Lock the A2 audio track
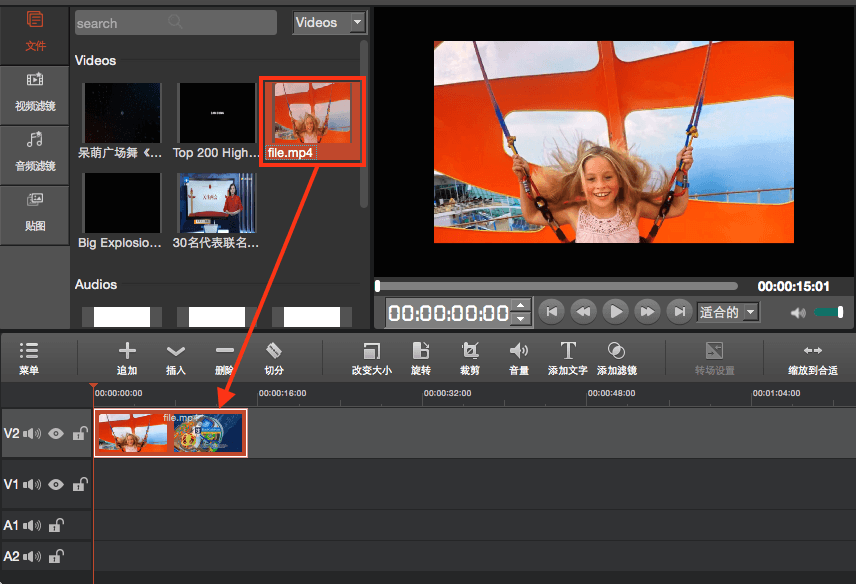Image resolution: width=856 pixels, height=584 pixels. point(56,556)
